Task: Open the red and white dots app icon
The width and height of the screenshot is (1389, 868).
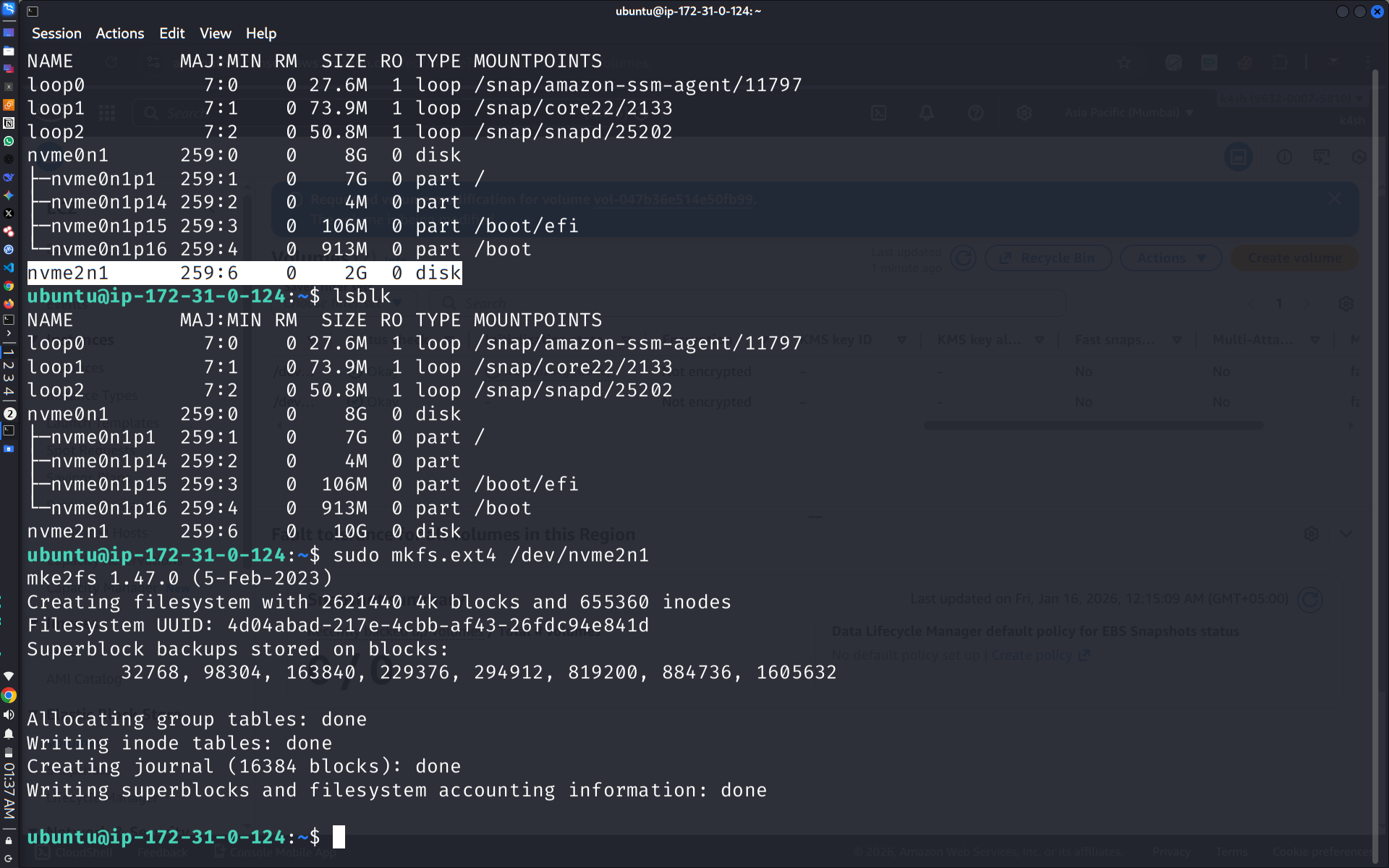Action: click(9, 231)
